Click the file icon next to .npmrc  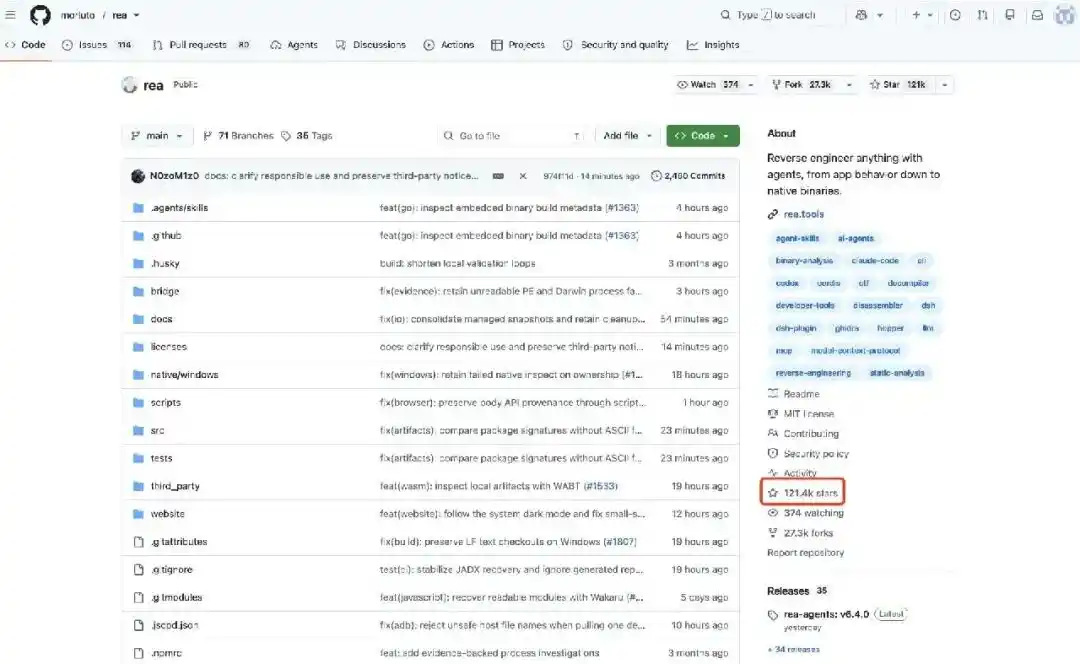(x=138, y=653)
